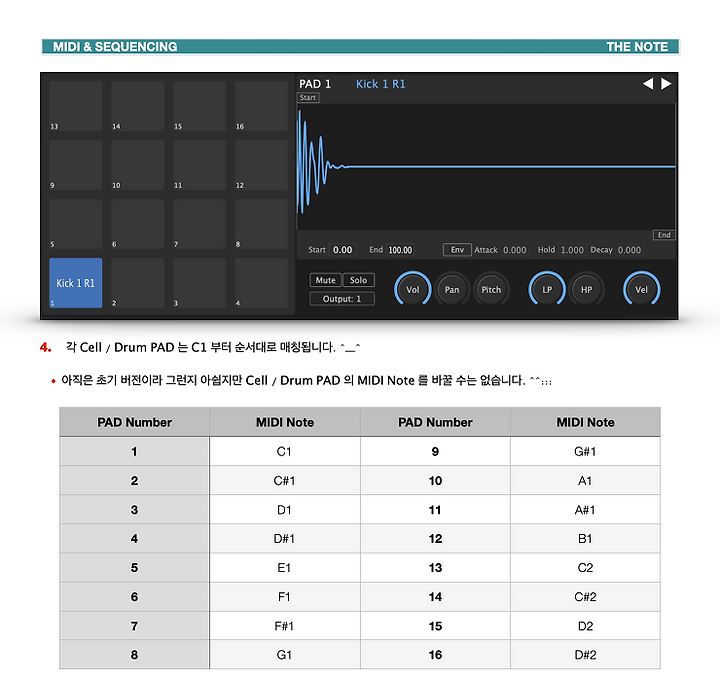Click the kick waveform display
Image resolution: width=720 pixels, height=680 pixels.
[486, 167]
